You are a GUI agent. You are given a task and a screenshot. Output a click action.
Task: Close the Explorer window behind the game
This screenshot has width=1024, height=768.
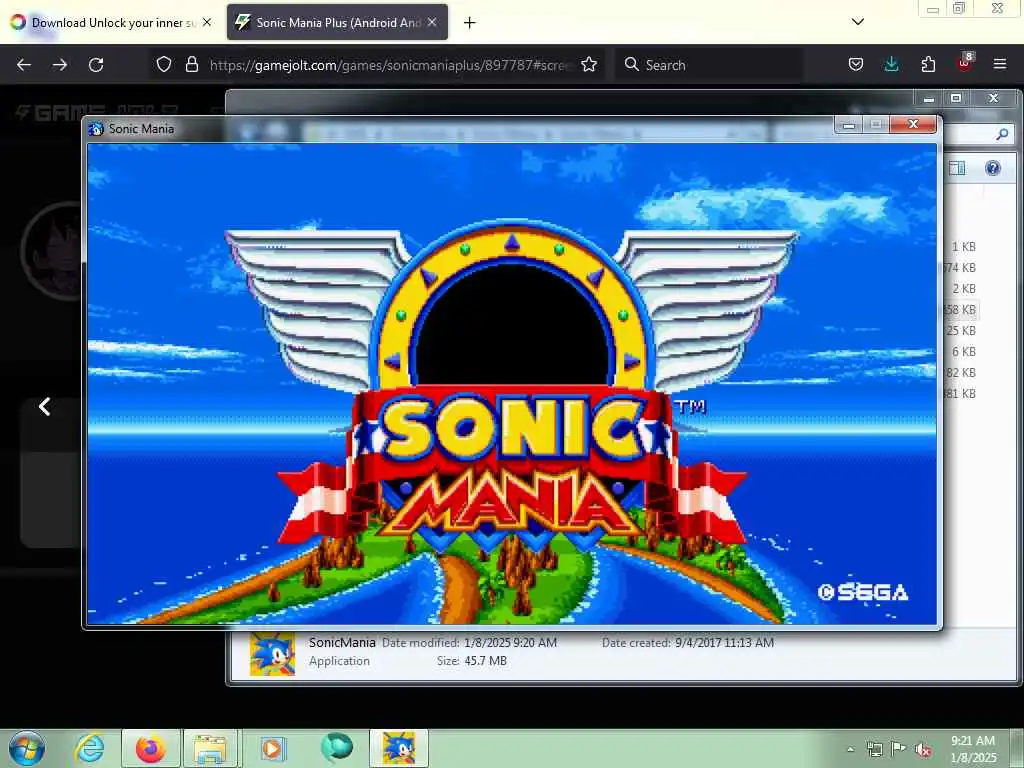(x=993, y=98)
